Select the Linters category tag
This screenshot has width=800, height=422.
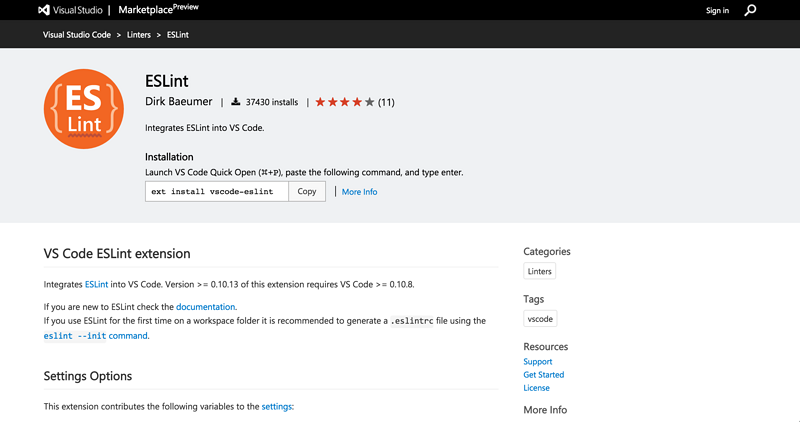[x=539, y=271]
